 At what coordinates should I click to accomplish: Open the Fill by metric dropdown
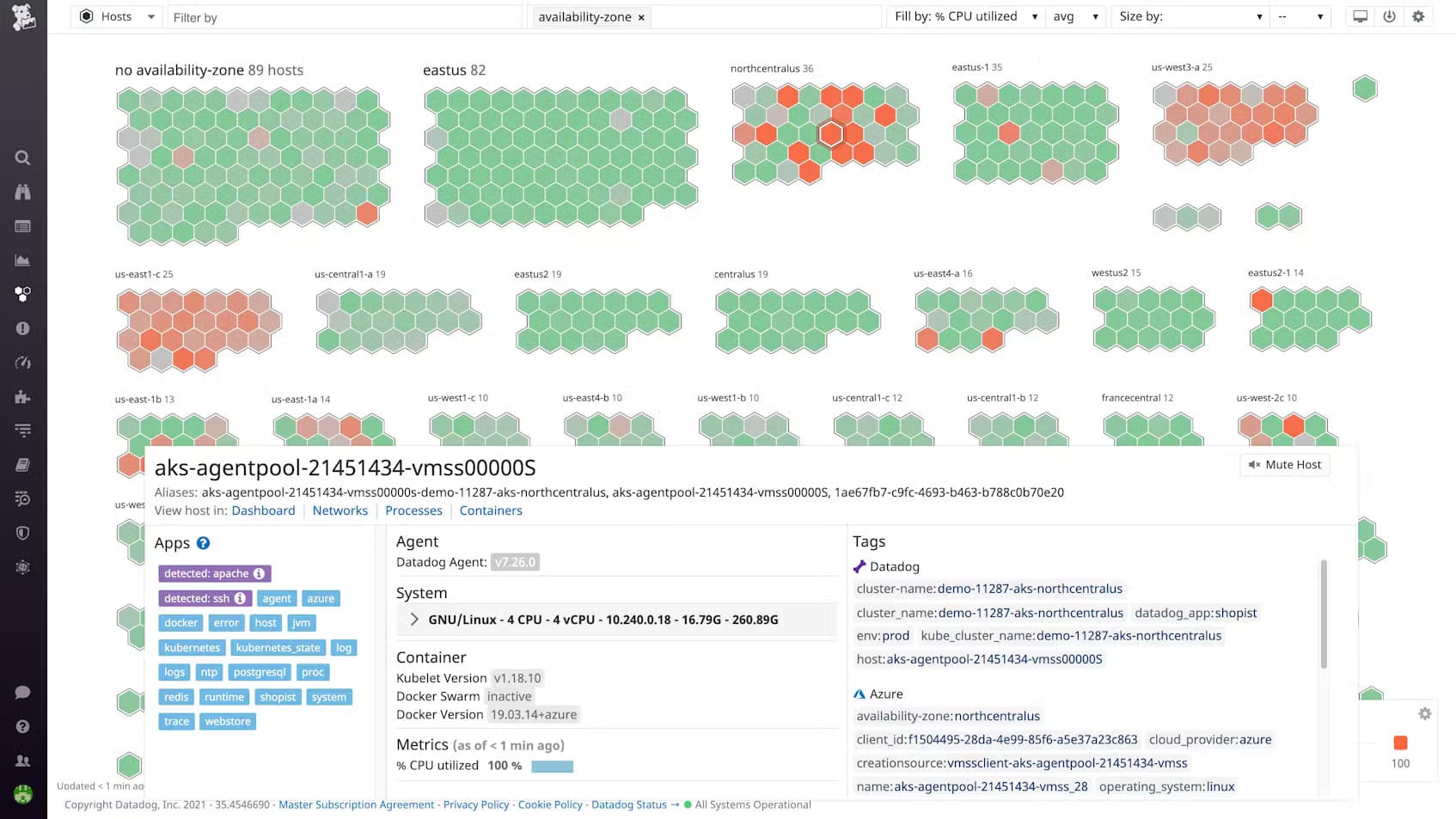coord(964,15)
